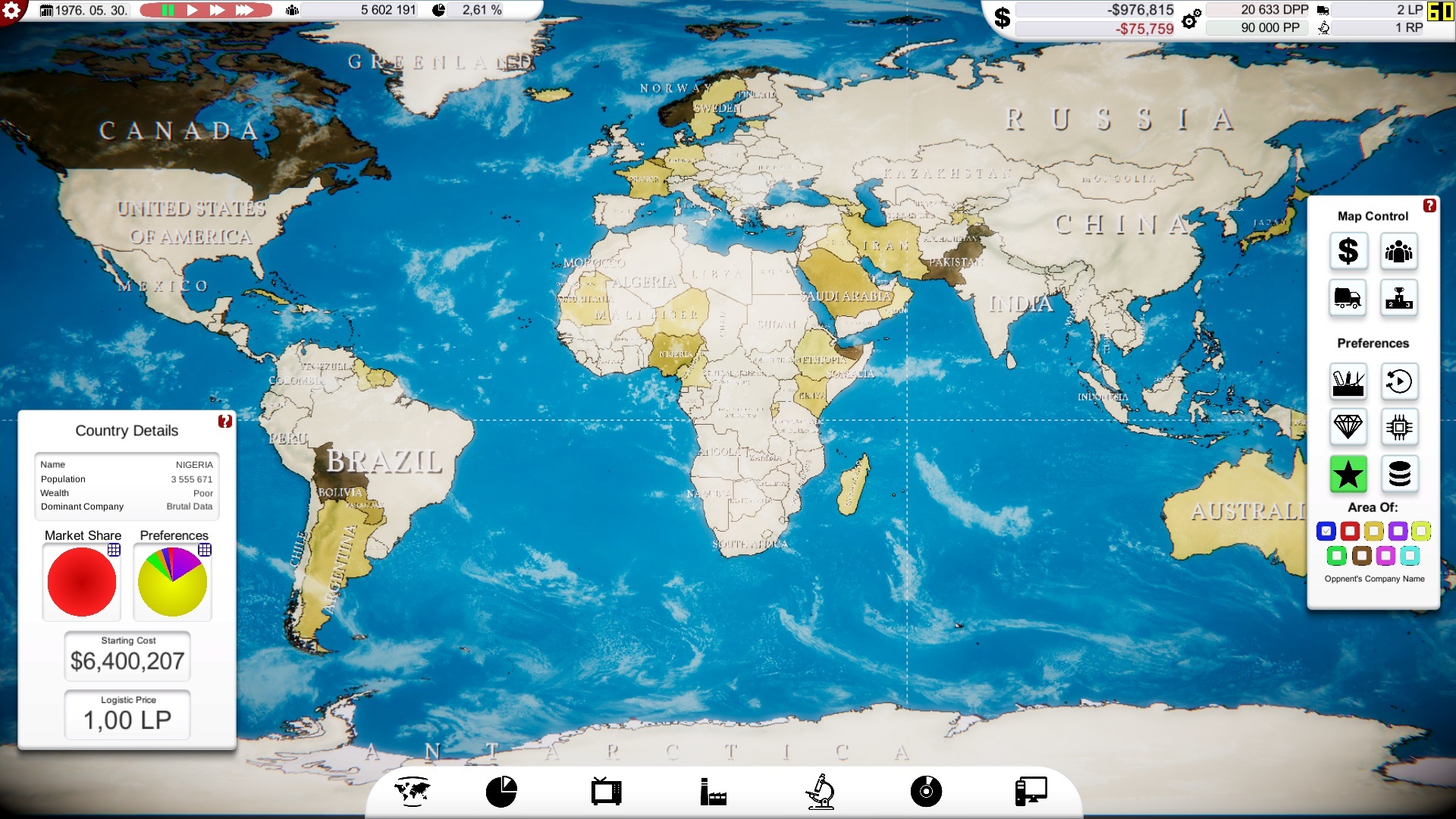The height and width of the screenshot is (819, 1456).
Task: Show the population map view
Action: coord(1399,251)
